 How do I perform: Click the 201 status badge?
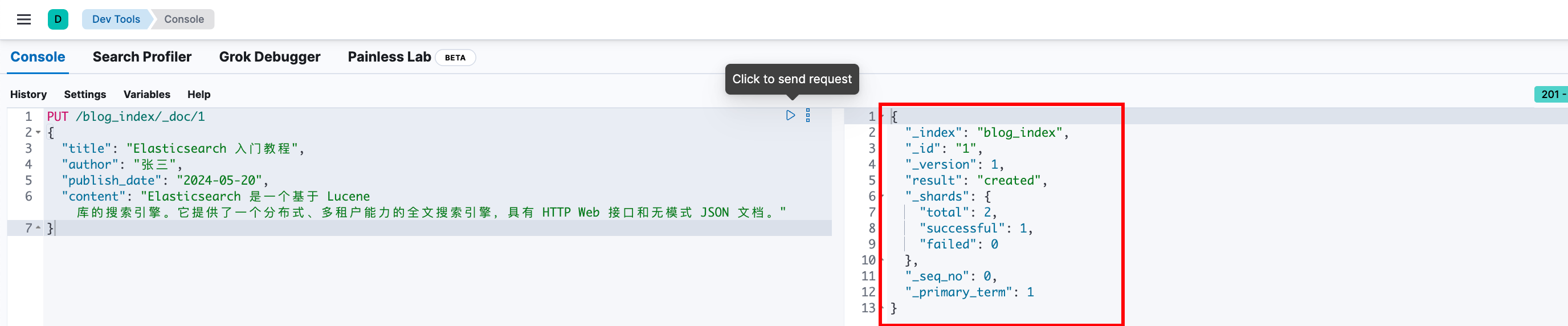(x=1550, y=95)
